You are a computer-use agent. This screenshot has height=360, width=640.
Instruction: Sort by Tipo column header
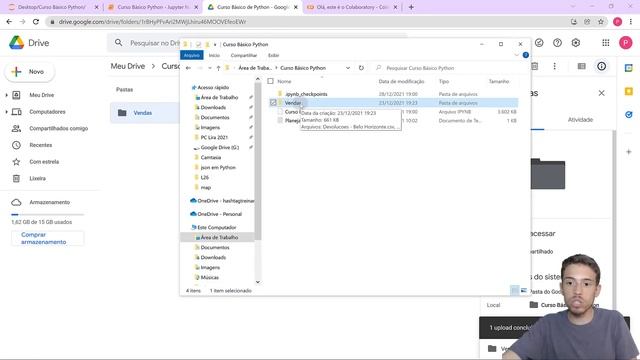(x=444, y=82)
